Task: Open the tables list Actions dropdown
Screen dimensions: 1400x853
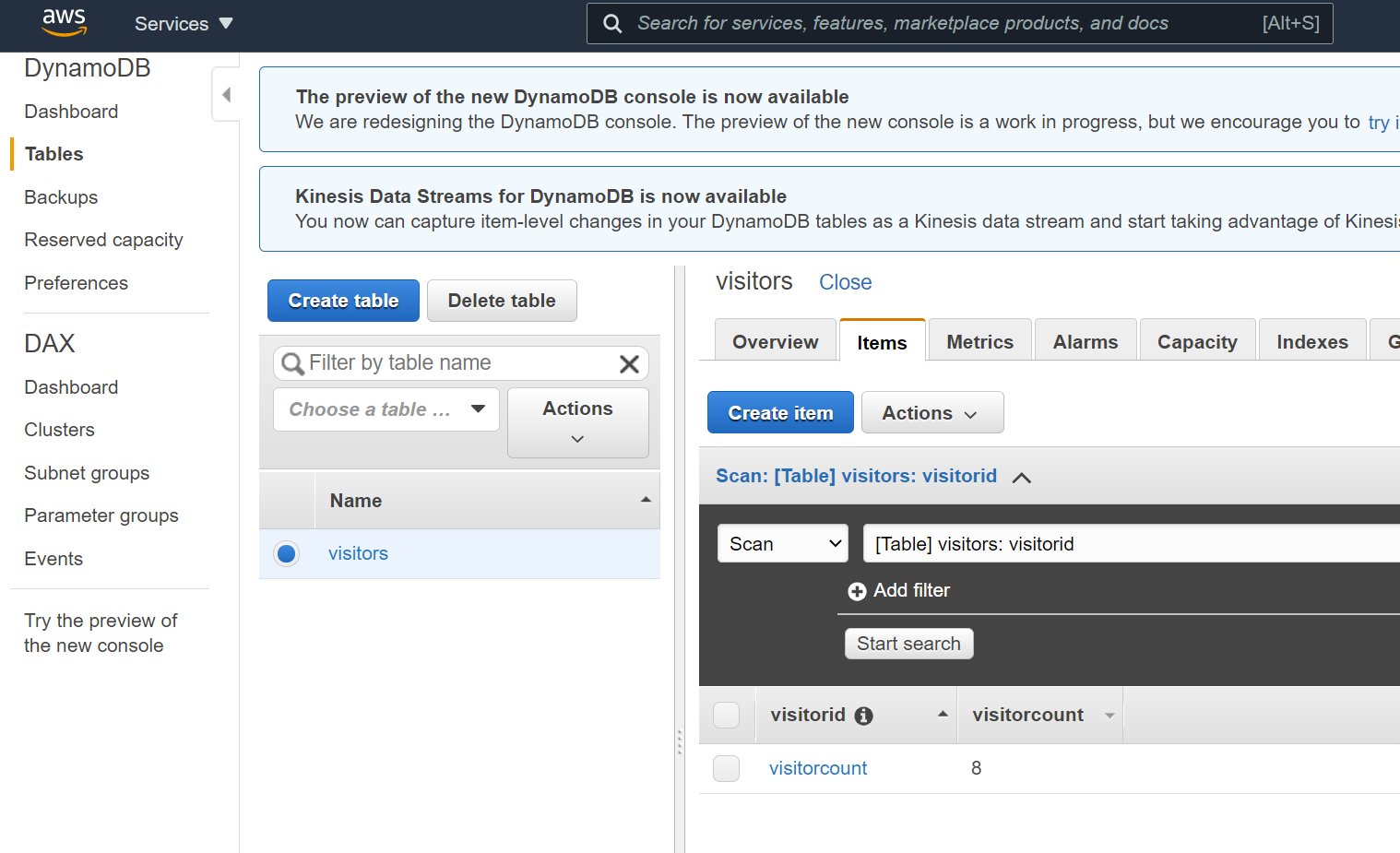Action: coord(578,422)
